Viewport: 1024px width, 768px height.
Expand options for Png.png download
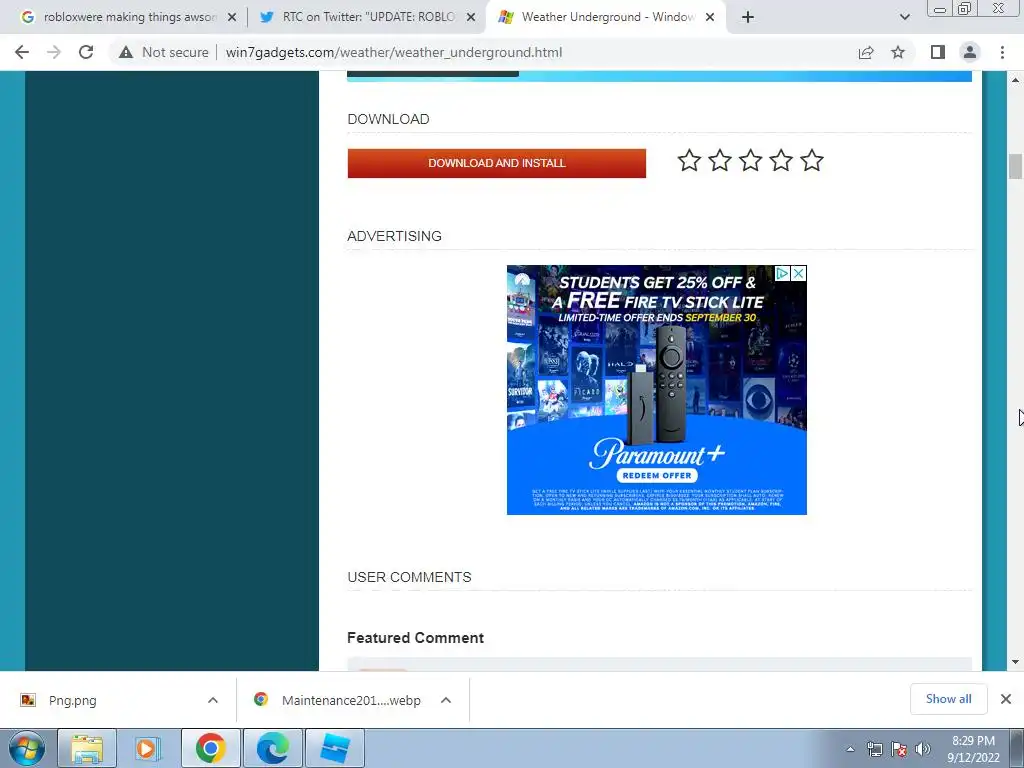point(213,700)
